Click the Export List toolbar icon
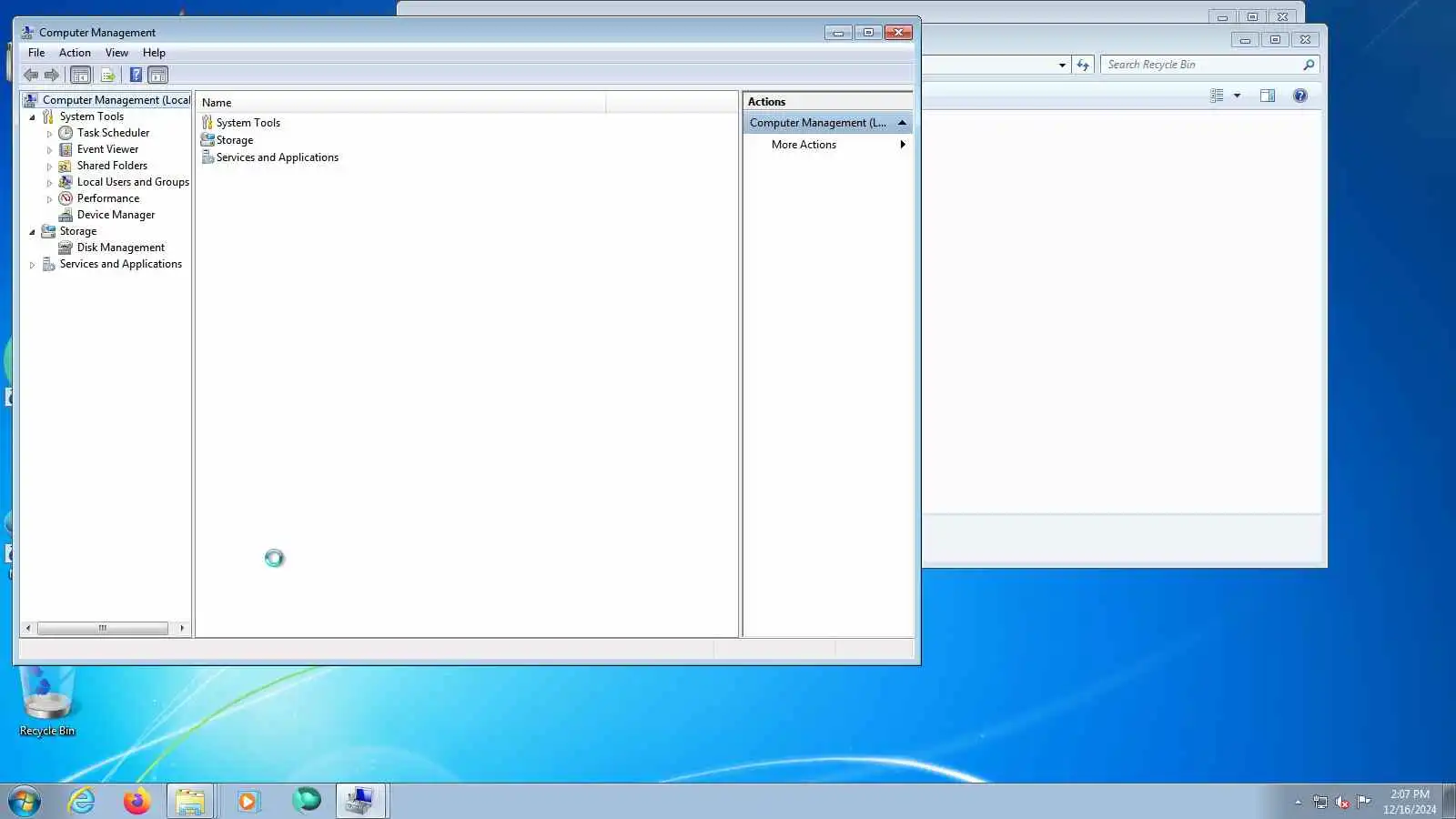1456x819 pixels. (107, 75)
